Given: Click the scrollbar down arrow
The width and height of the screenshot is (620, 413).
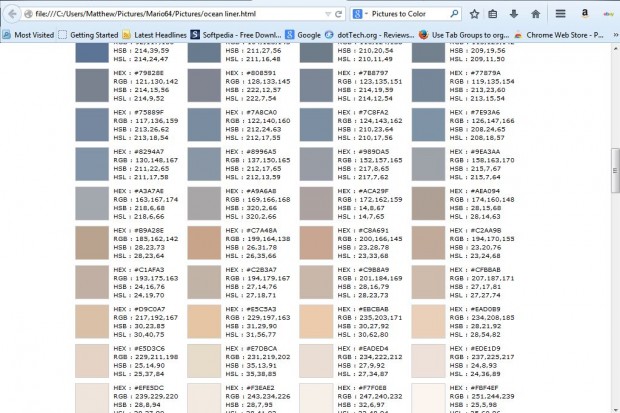Looking at the screenshot, I should (x=616, y=409).
